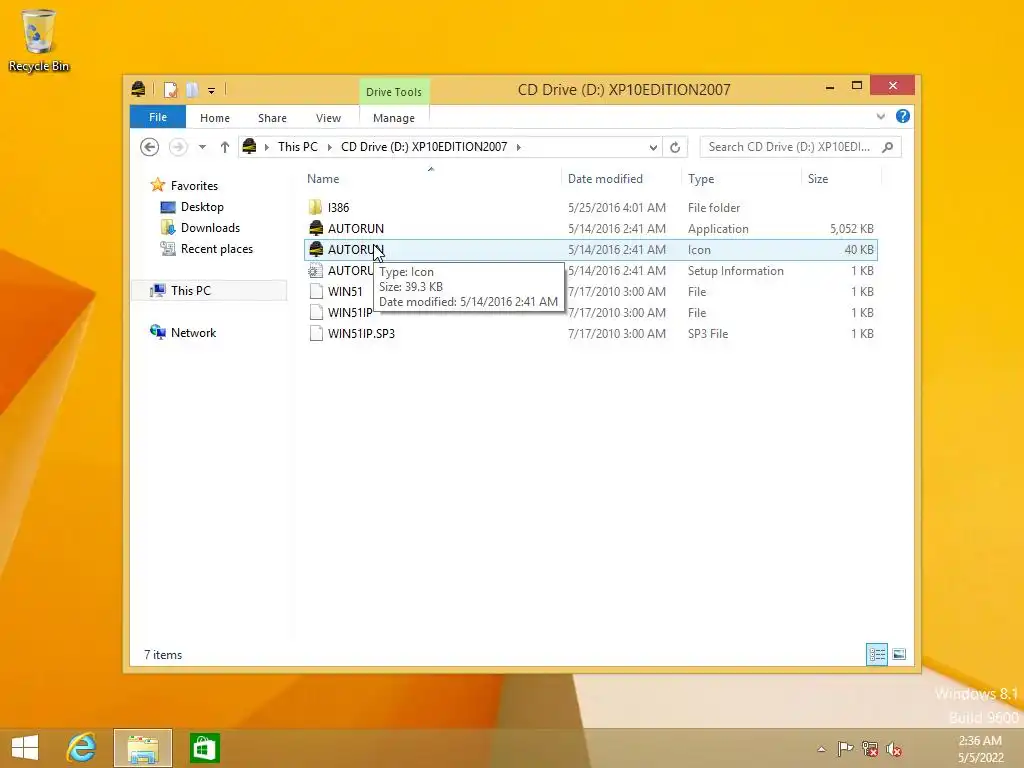
Task: Go forward with the Forward arrow
Action: coord(178,147)
